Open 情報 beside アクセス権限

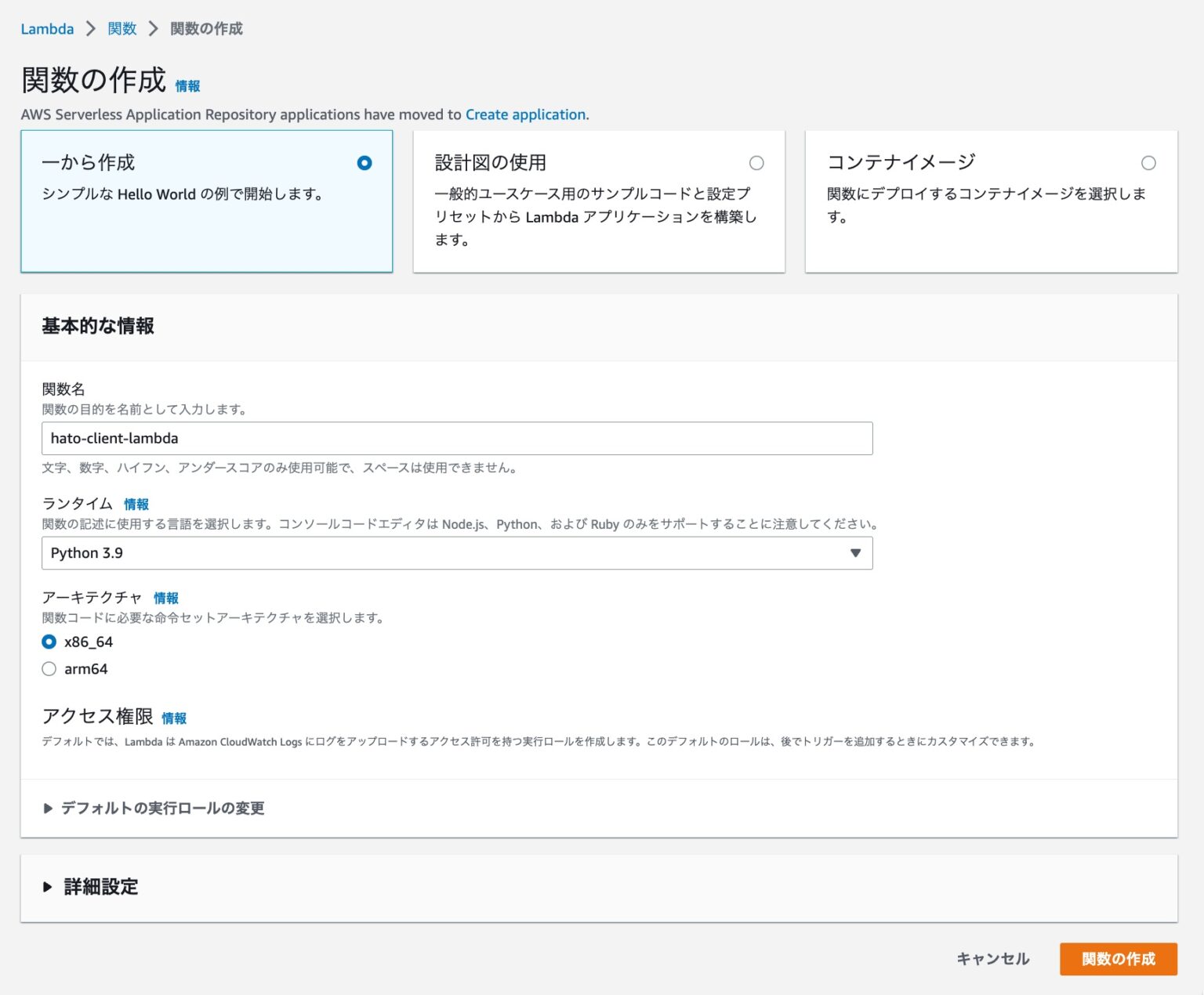(174, 718)
